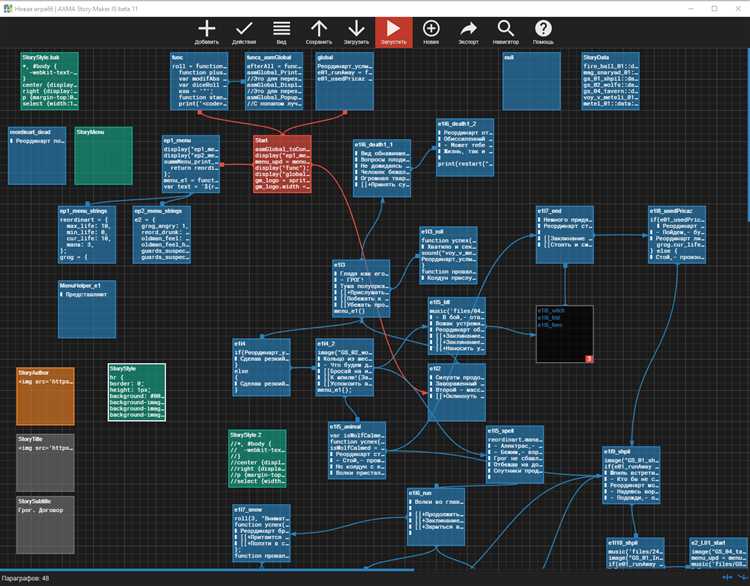This screenshot has width=750, height=586.
Task: Select the funcs_asmGlobal node
Action: pos(274,81)
